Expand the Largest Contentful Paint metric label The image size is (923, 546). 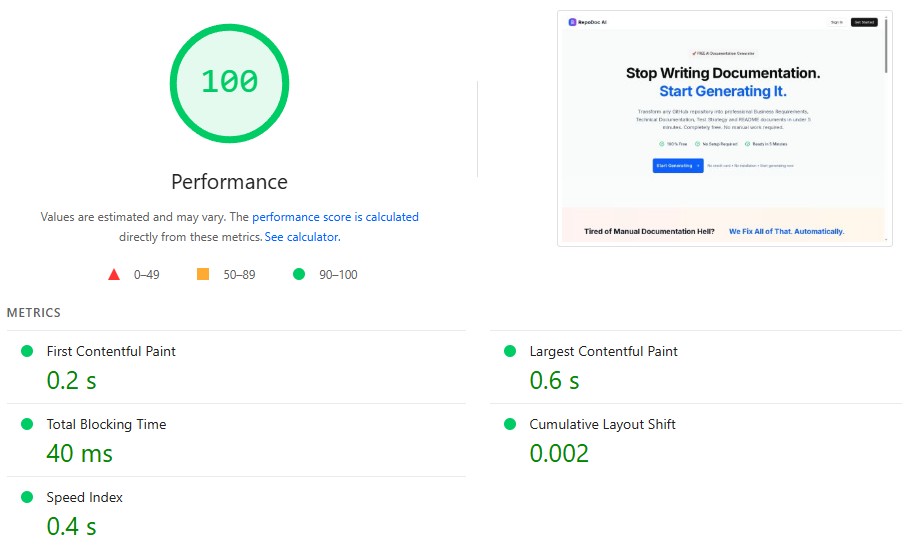603,351
